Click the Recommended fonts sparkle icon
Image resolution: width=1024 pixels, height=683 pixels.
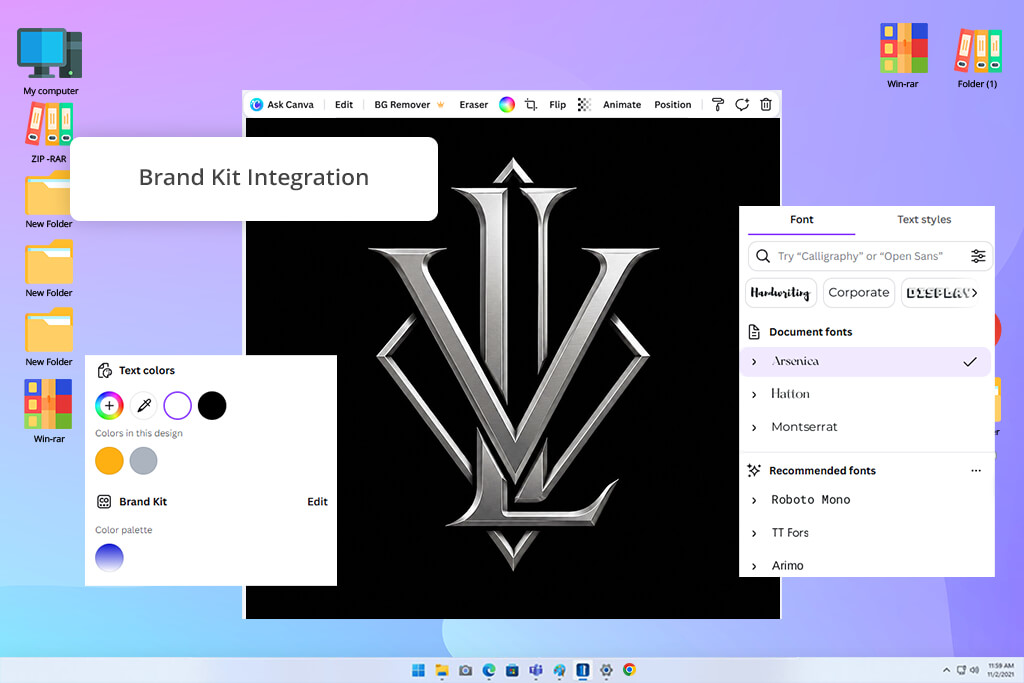tap(754, 471)
